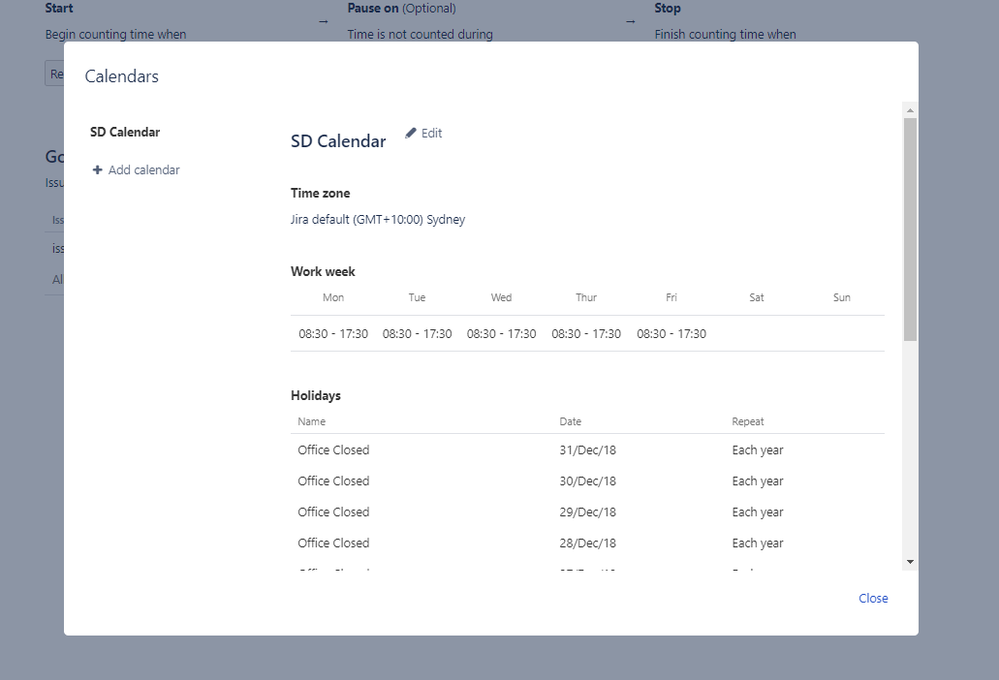Click Office Closed in the 29/Dec/18 row
999x680 pixels.
(333, 512)
